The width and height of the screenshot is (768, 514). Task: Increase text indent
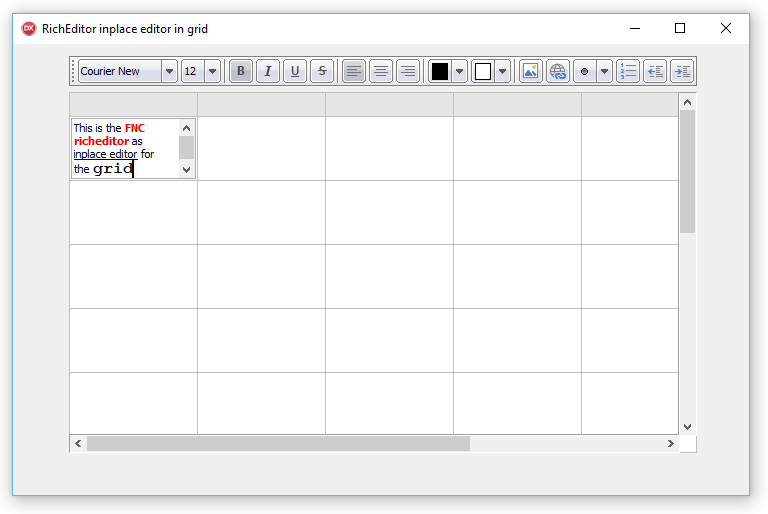(x=682, y=72)
